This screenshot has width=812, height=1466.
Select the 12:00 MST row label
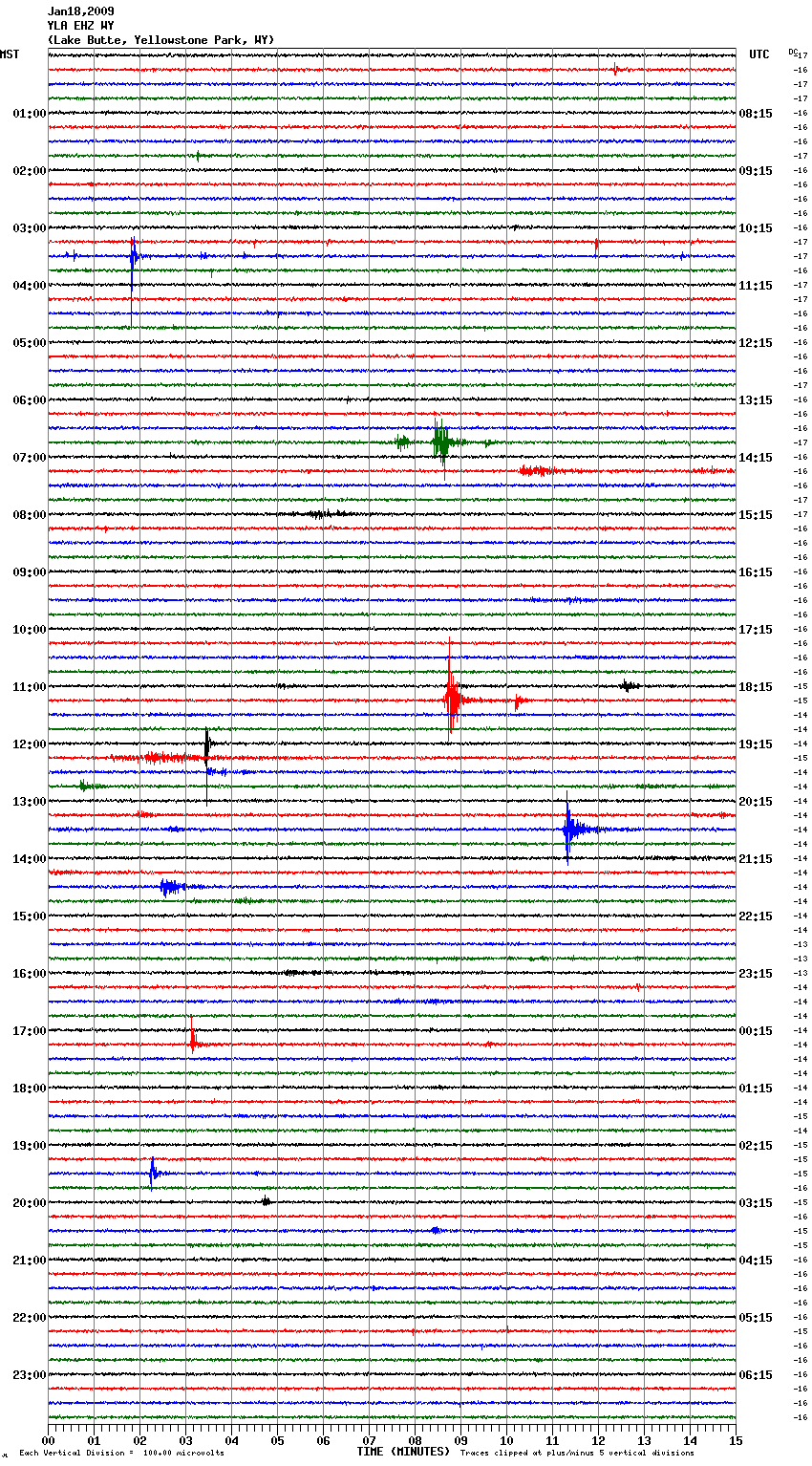tap(29, 744)
